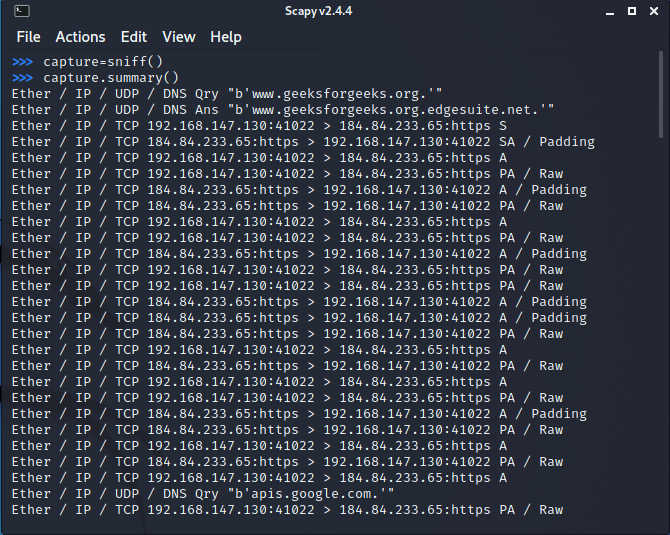Image resolution: width=670 pixels, height=535 pixels.
Task: Click the vertical scrollbar thumb
Action: click(x=662, y=100)
